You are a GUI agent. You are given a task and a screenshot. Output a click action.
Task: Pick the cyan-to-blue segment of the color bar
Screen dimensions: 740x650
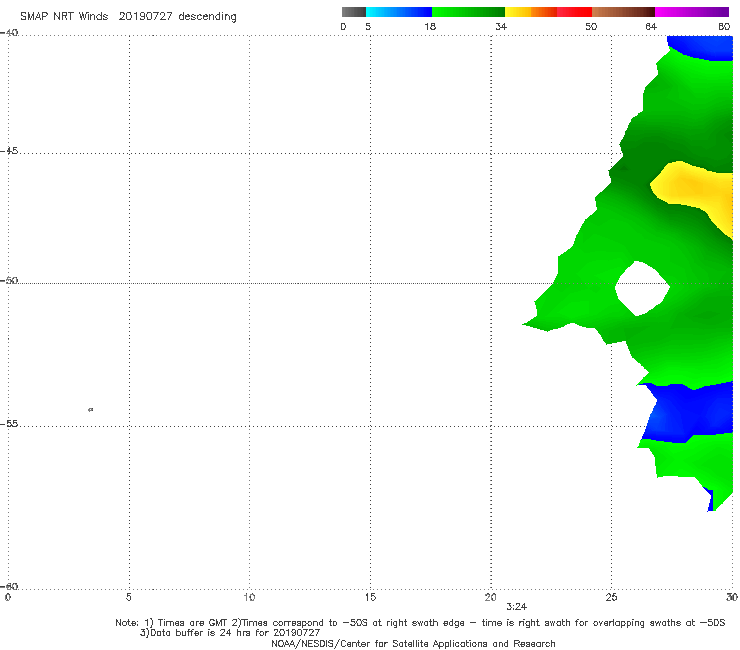[x=399, y=12]
